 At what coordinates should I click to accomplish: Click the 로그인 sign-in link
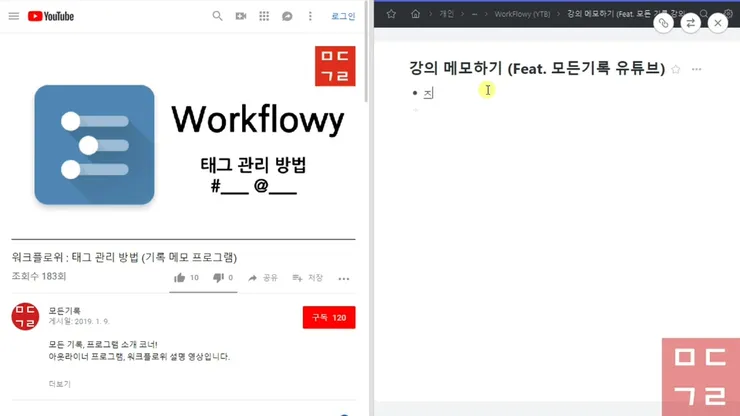pyautogui.click(x=343, y=16)
